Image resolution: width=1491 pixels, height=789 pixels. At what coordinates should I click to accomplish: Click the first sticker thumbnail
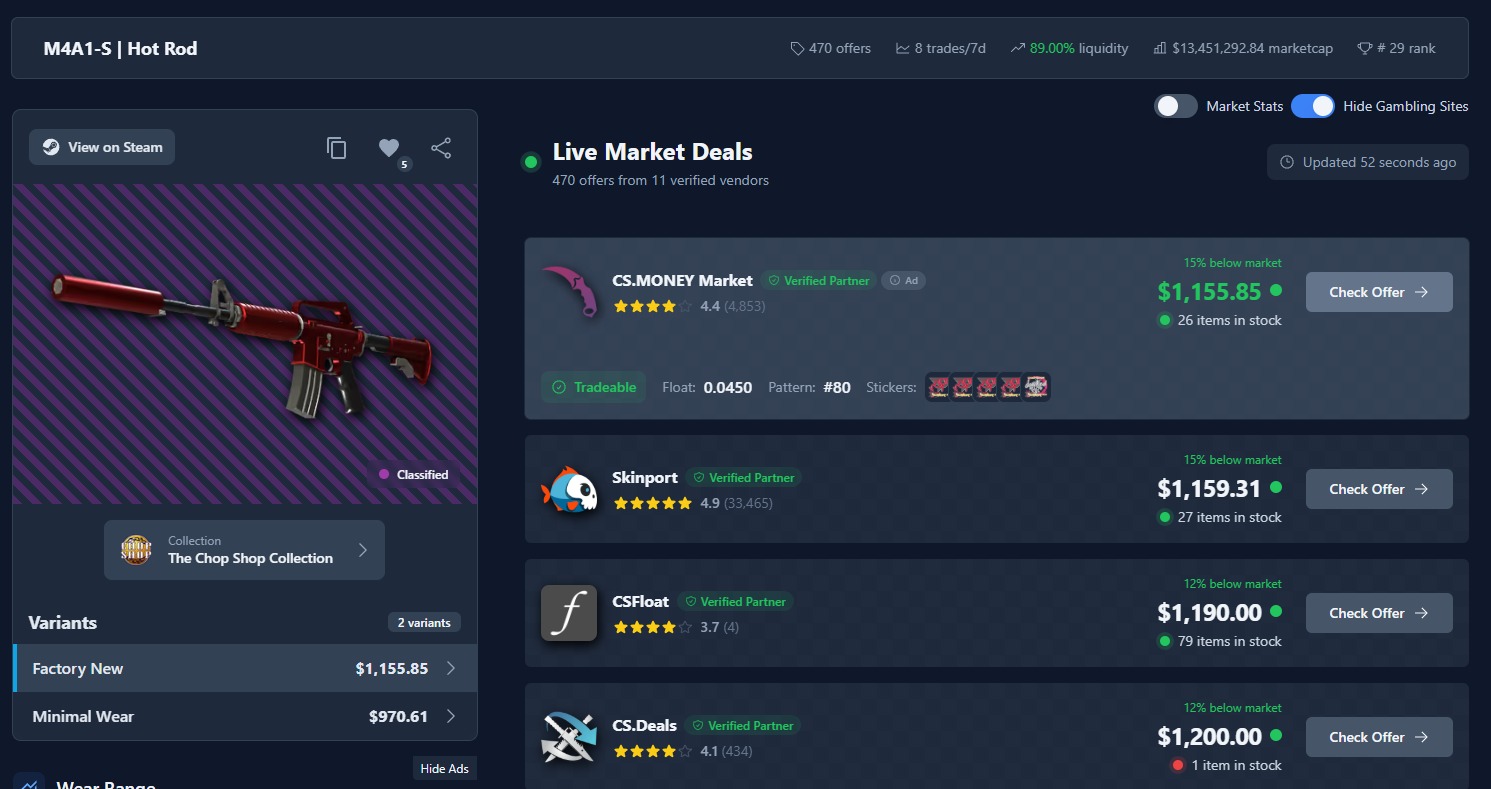coord(937,387)
